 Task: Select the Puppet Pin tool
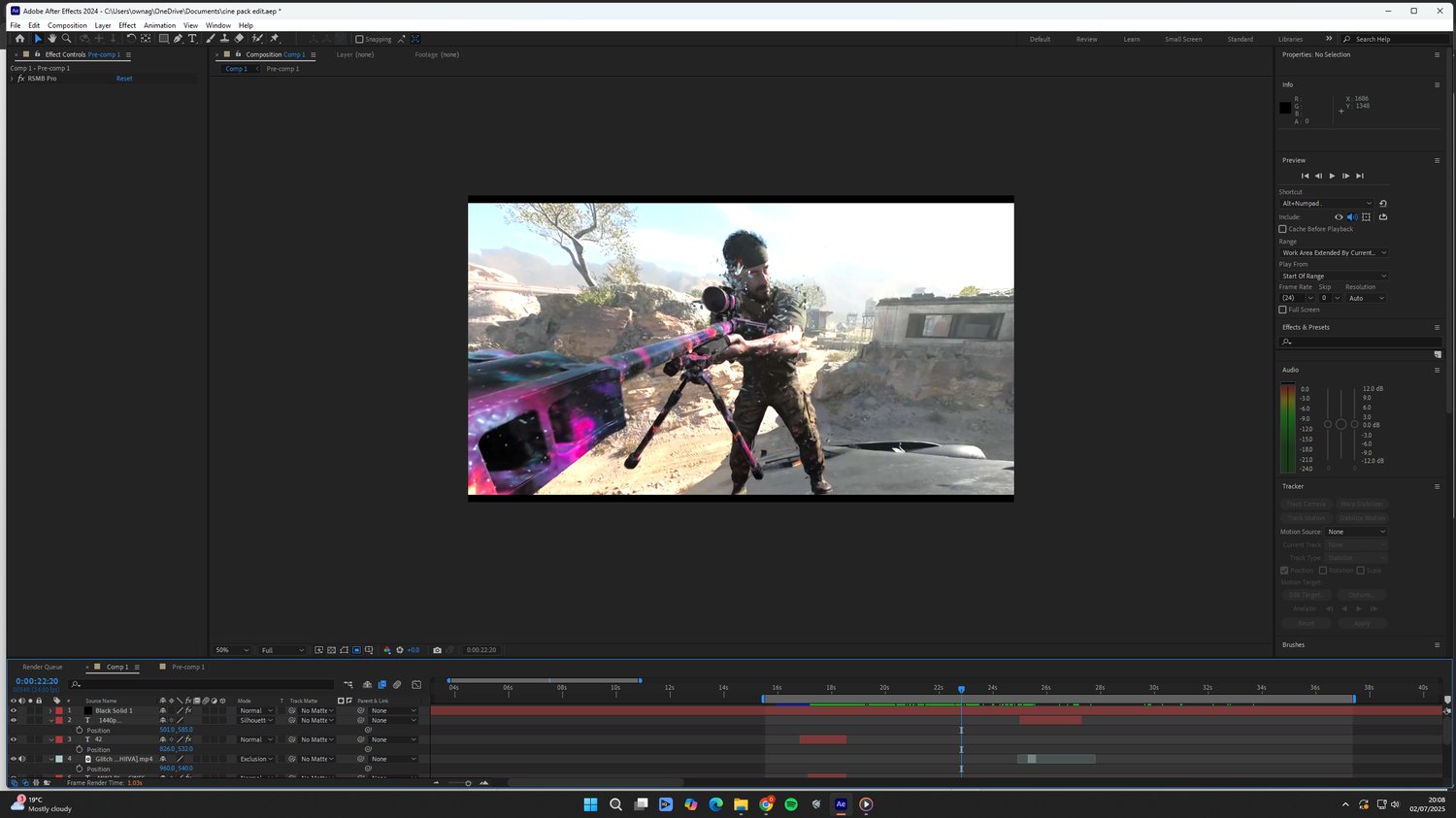275,39
